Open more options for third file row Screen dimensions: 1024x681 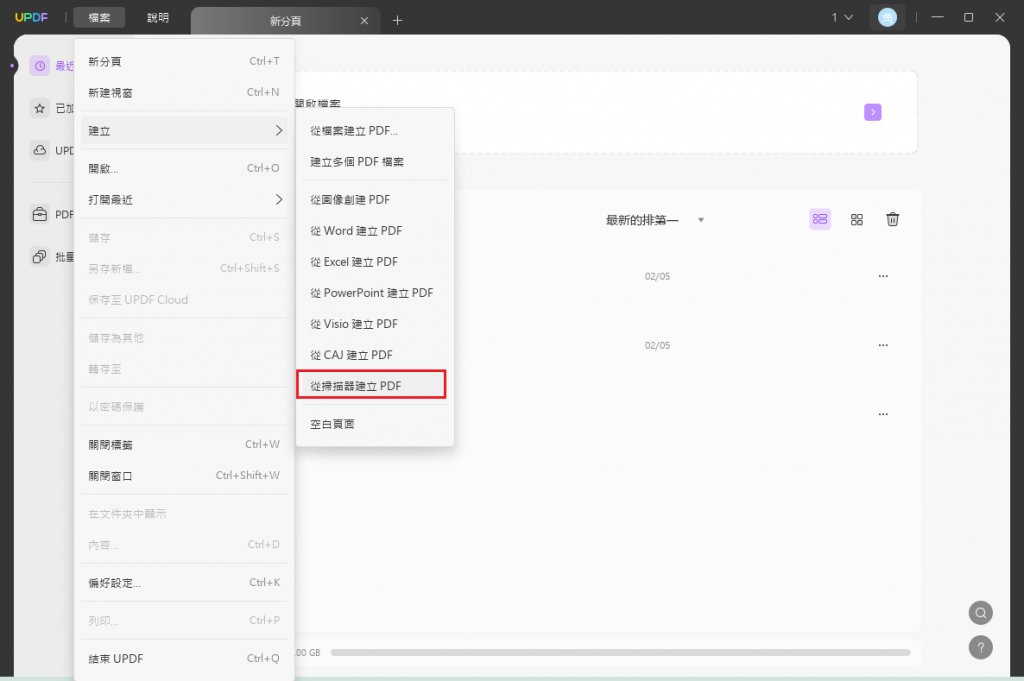(x=883, y=415)
